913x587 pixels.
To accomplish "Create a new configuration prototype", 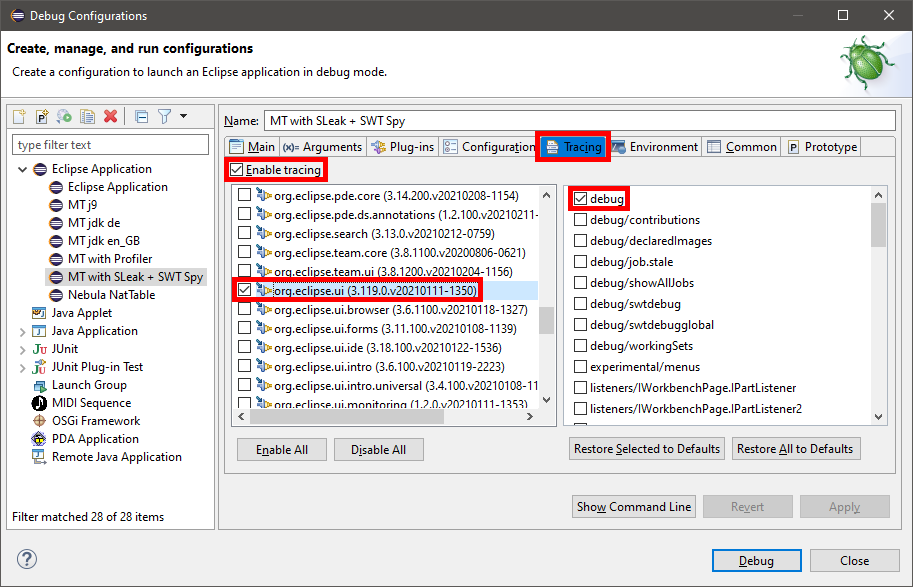I will click(41, 116).
